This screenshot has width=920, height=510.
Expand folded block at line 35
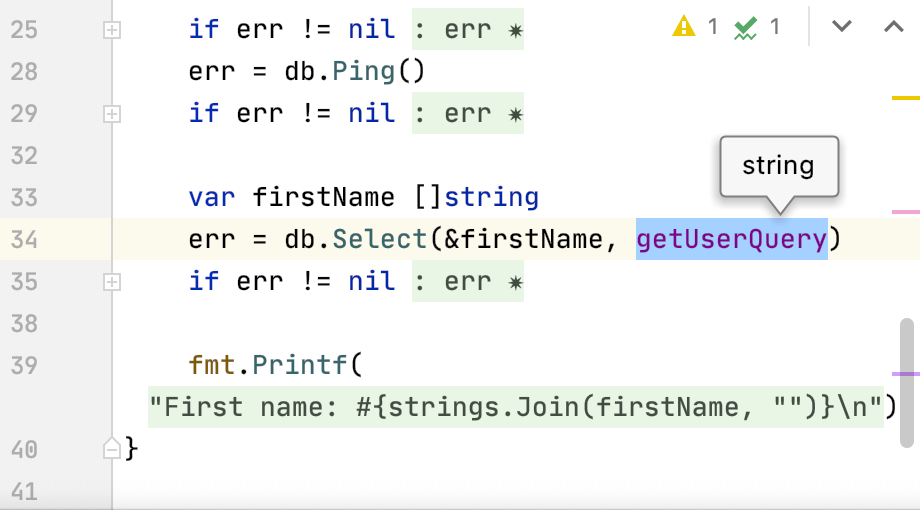pos(112,282)
